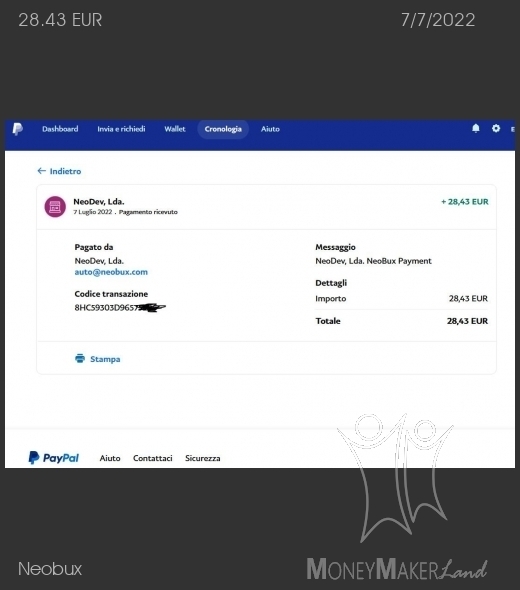This screenshot has width=520, height=590.
Task: Open the Sicurezza footer link
Action: click(x=202, y=458)
